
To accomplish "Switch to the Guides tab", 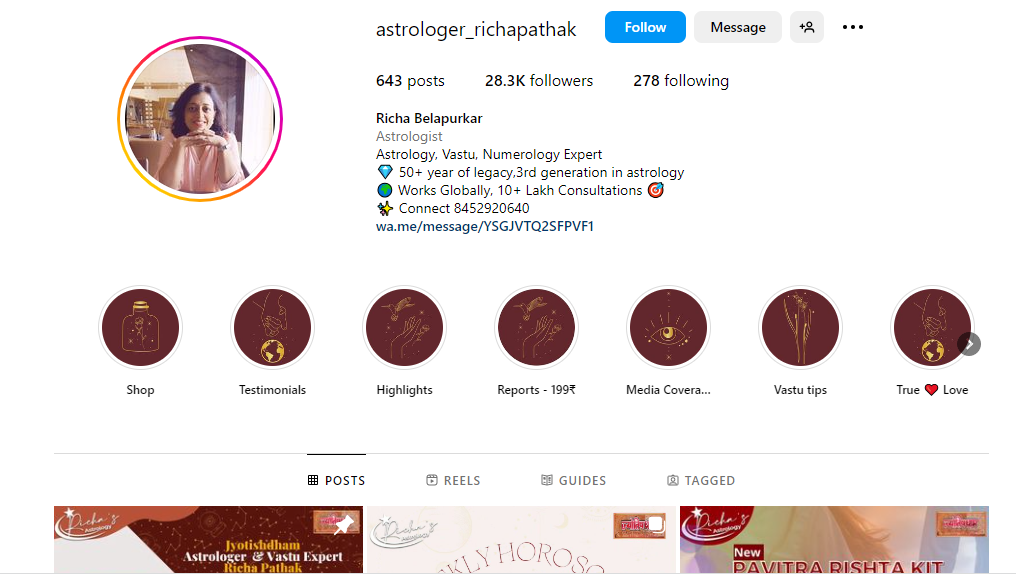I will click(x=573, y=480).
